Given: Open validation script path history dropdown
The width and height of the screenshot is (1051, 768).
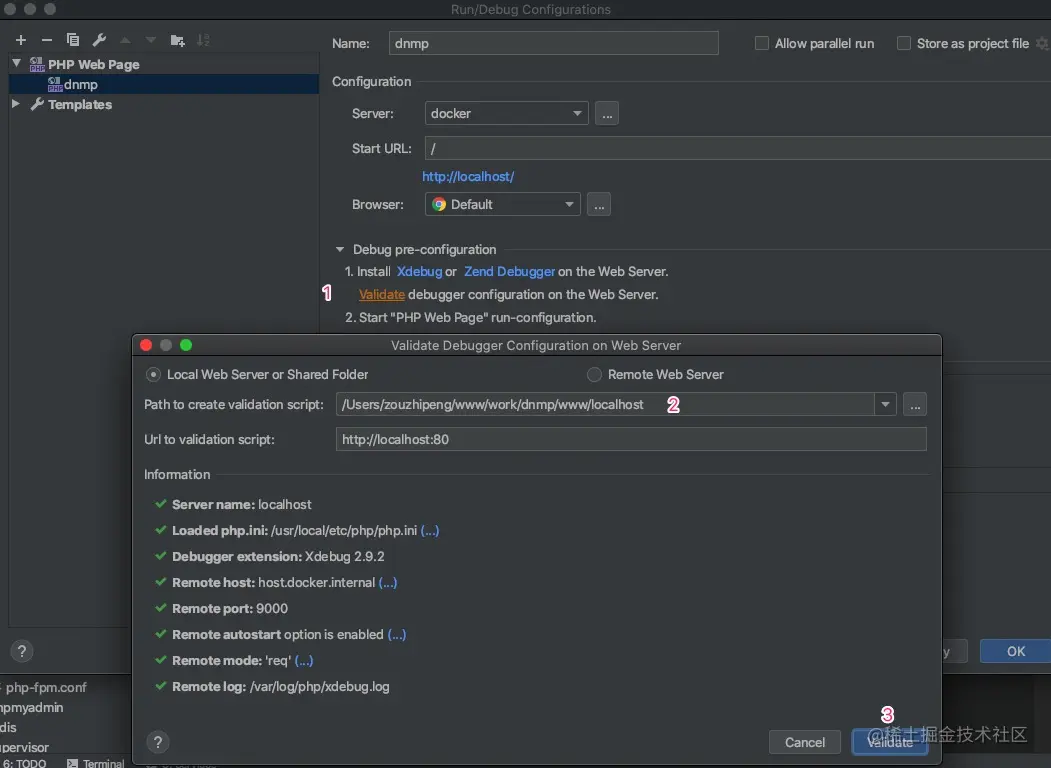Looking at the screenshot, I should [x=885, y=405].
